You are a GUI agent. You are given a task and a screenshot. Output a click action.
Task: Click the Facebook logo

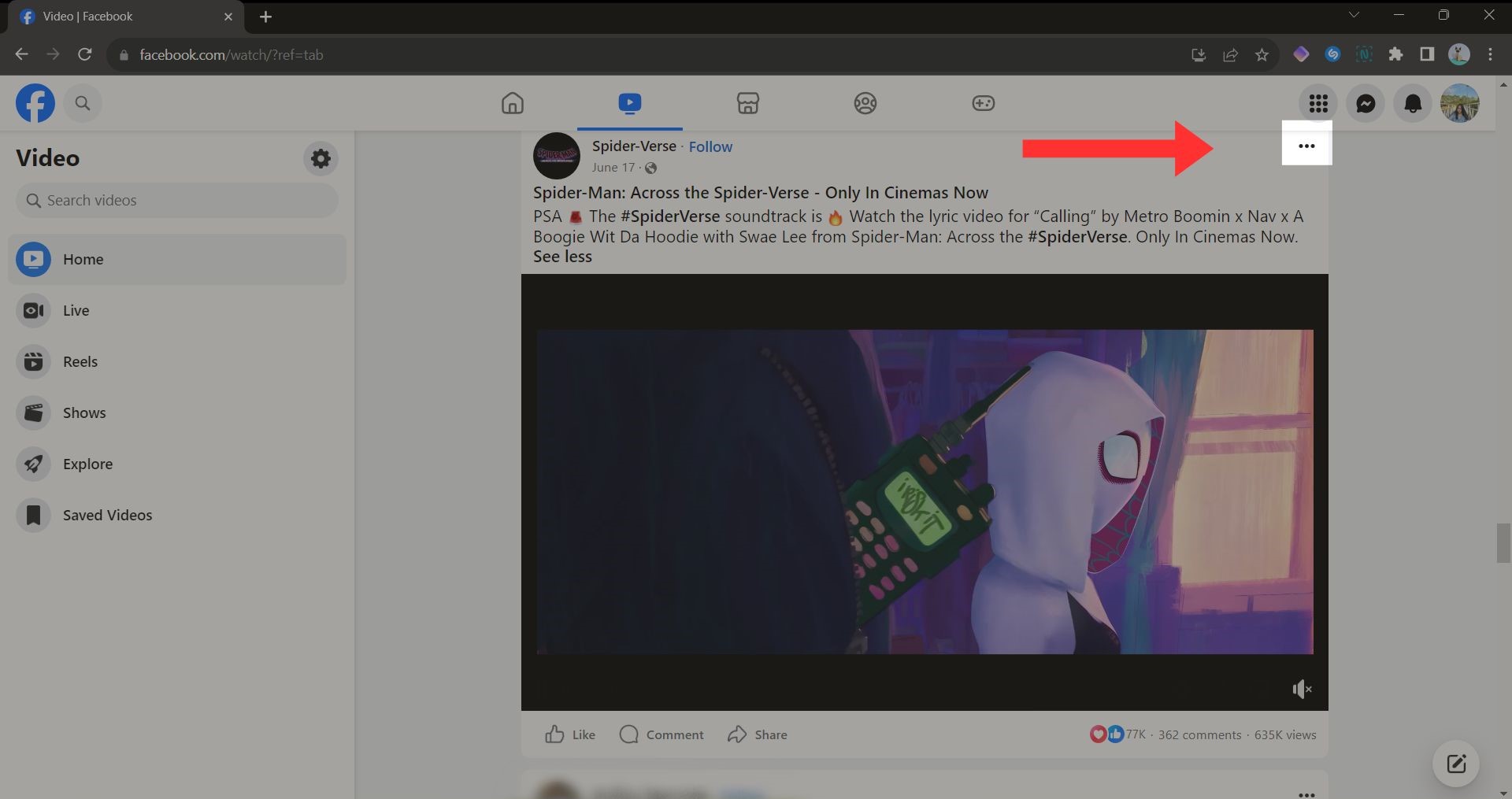(x=35, y=103)
